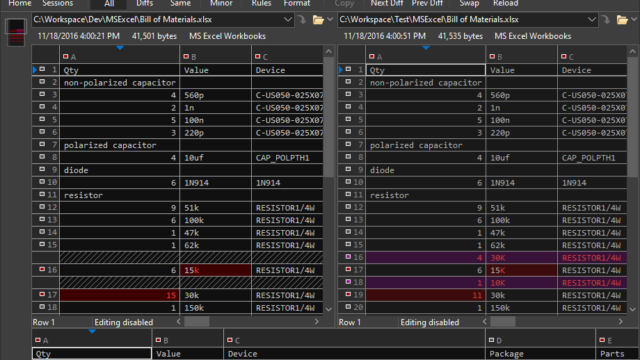640x360 pixels.
Task: Toggle the Minor differences filter
Action: 221,4
